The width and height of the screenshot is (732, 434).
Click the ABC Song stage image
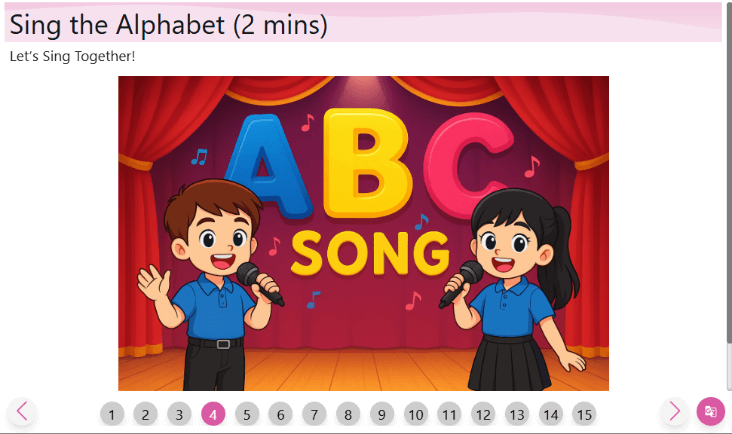point(363,233)
